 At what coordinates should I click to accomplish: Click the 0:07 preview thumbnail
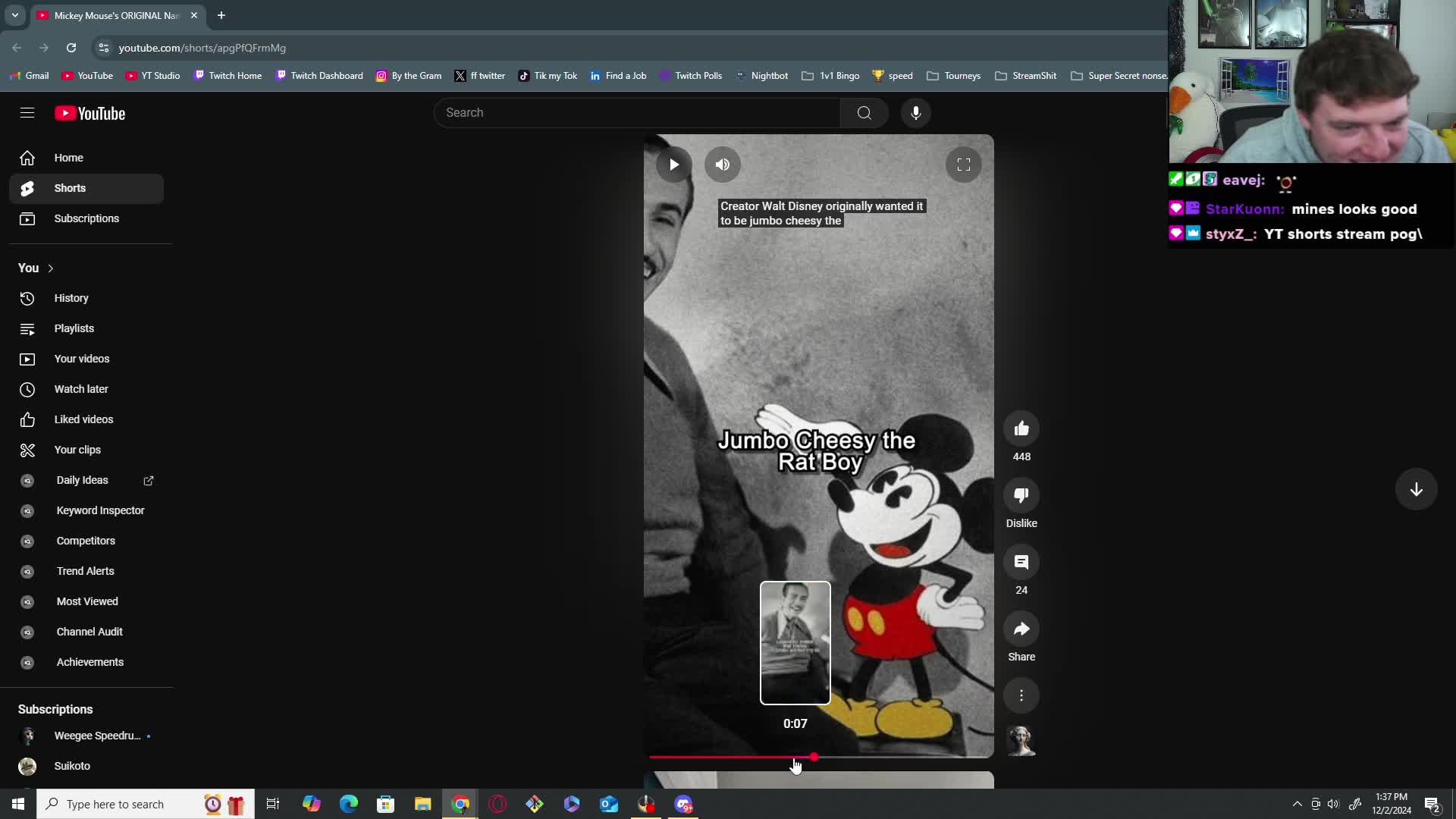tap(795, 643)
